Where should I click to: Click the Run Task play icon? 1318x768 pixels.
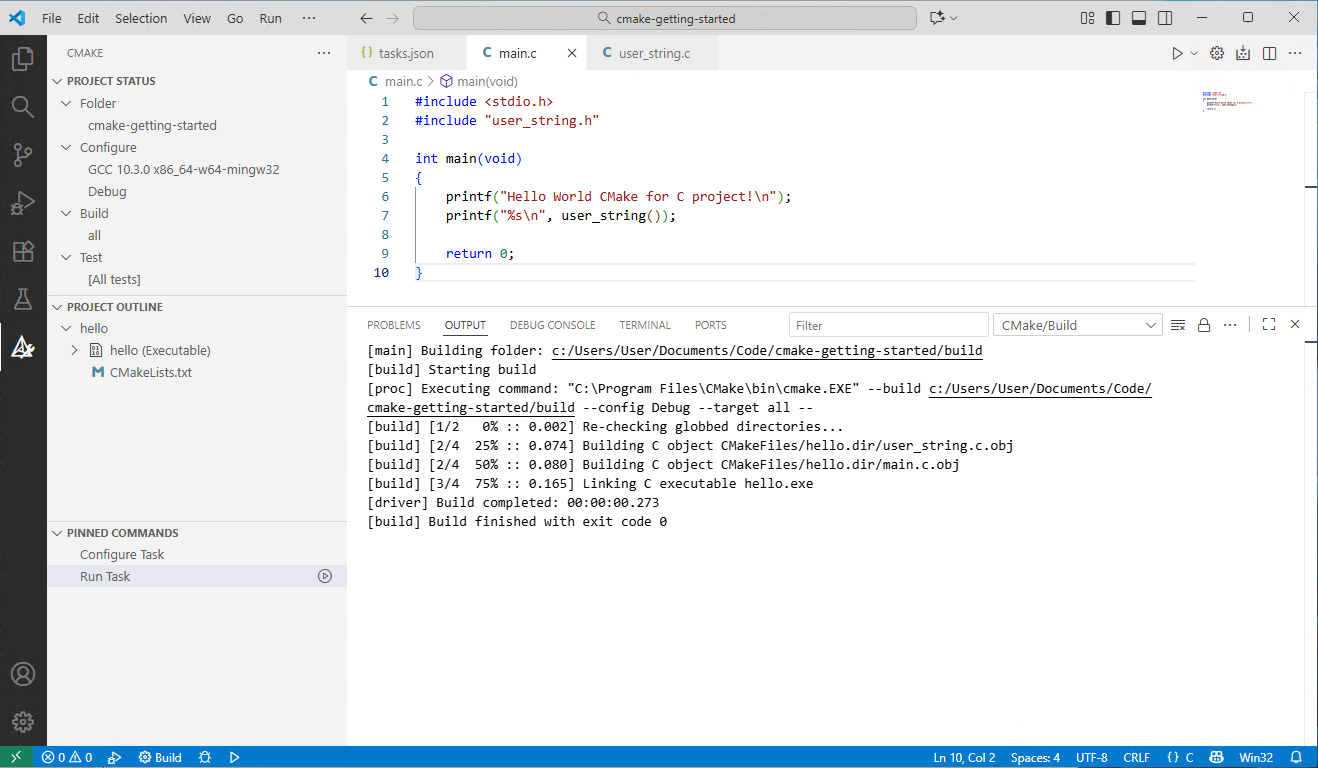325,576
